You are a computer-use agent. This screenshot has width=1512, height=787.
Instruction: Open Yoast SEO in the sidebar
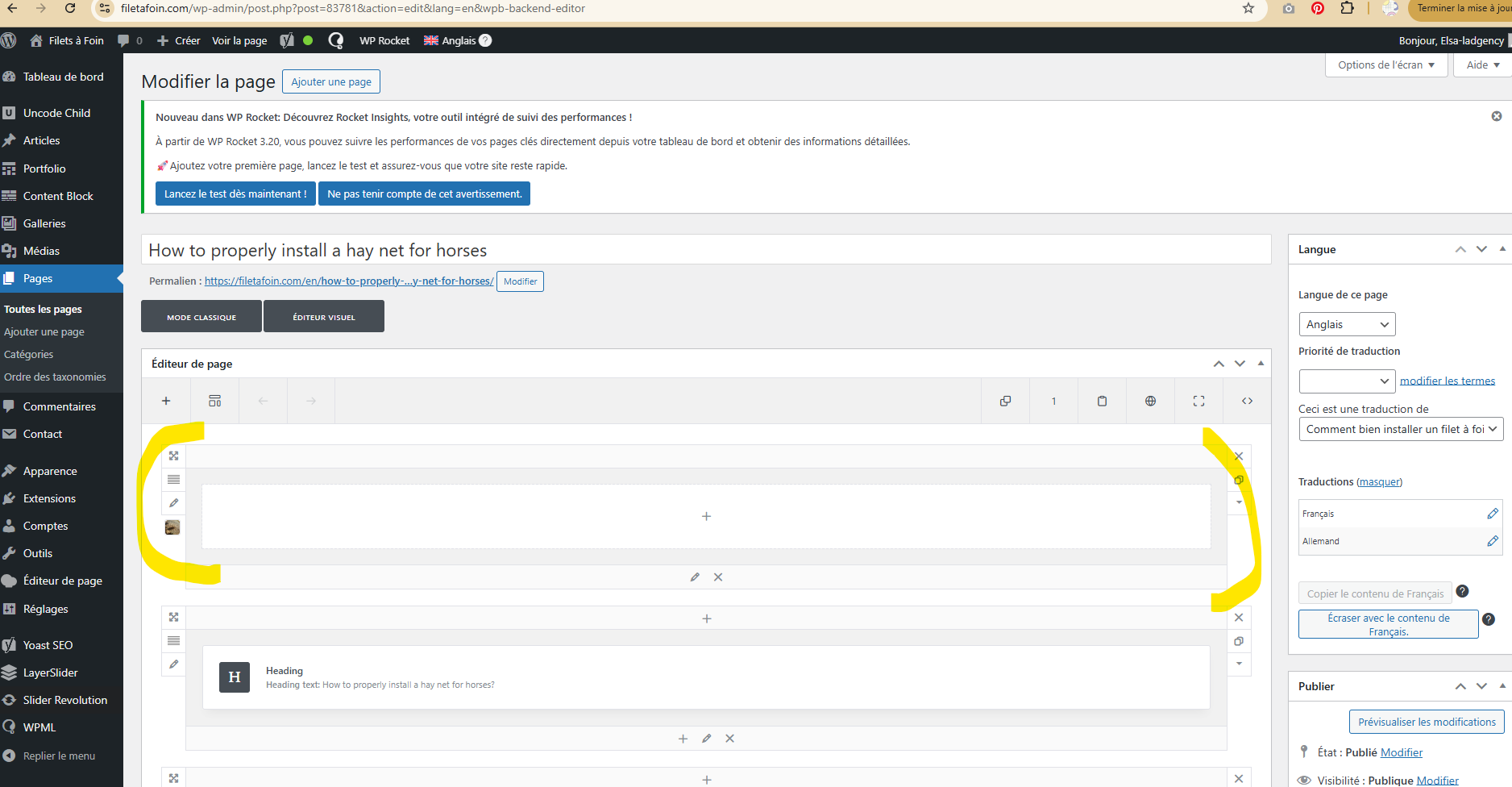point(61,645)
